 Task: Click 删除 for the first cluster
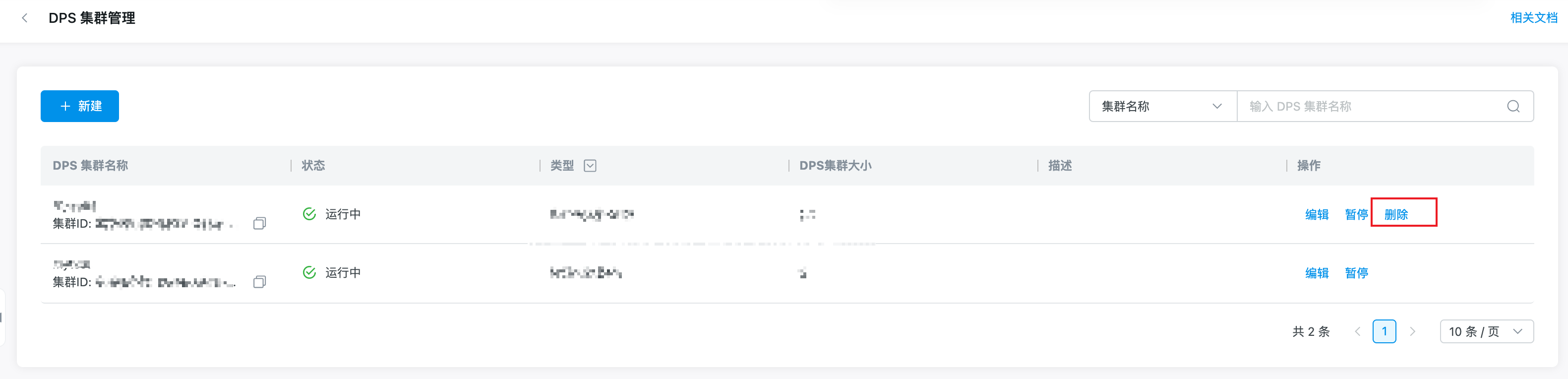(x=1396, y=214)
